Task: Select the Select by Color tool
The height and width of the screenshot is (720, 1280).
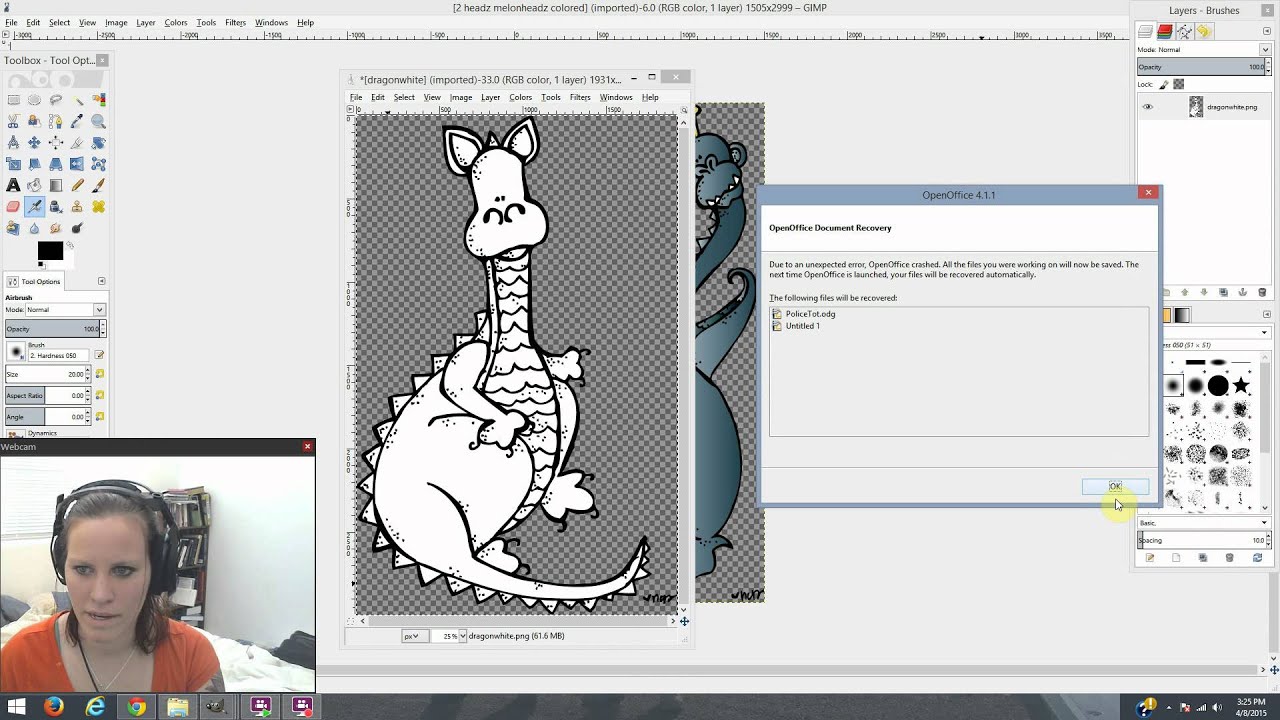Action: 98,100
